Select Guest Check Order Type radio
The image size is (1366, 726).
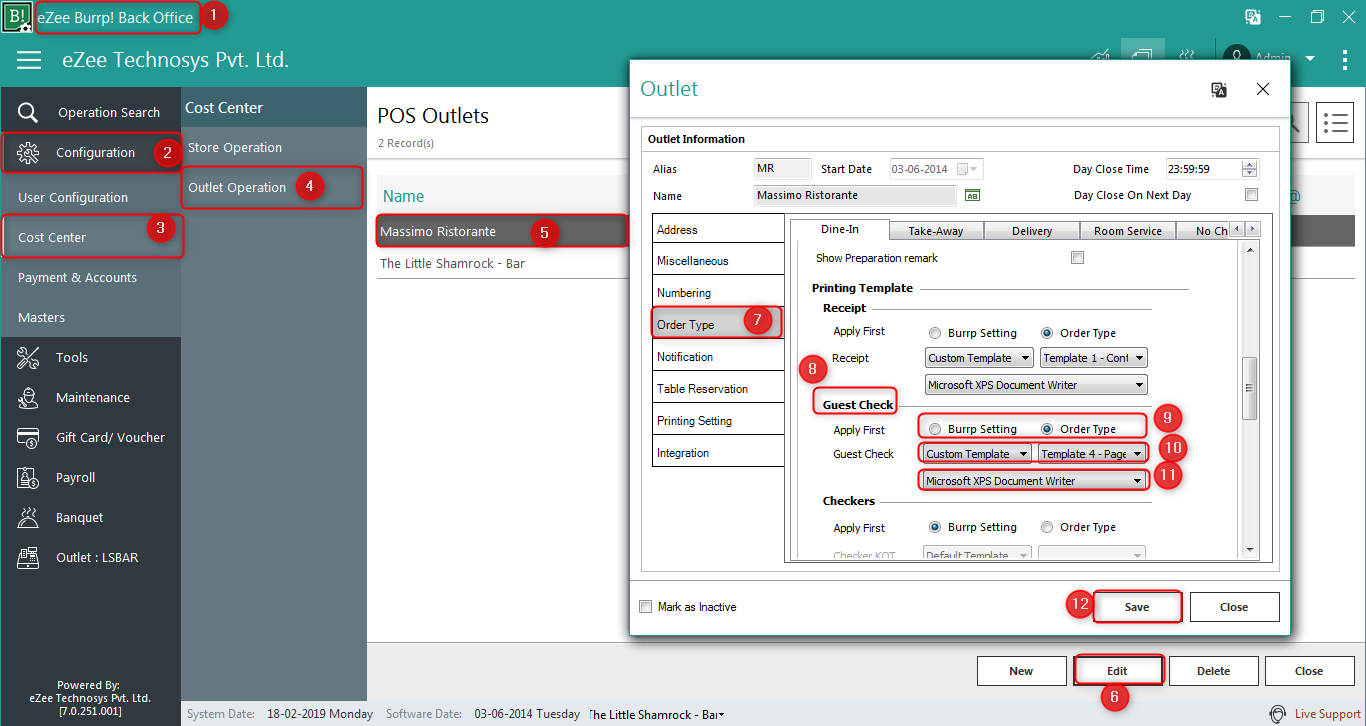pyautogui.click(x=1047, y=429)
